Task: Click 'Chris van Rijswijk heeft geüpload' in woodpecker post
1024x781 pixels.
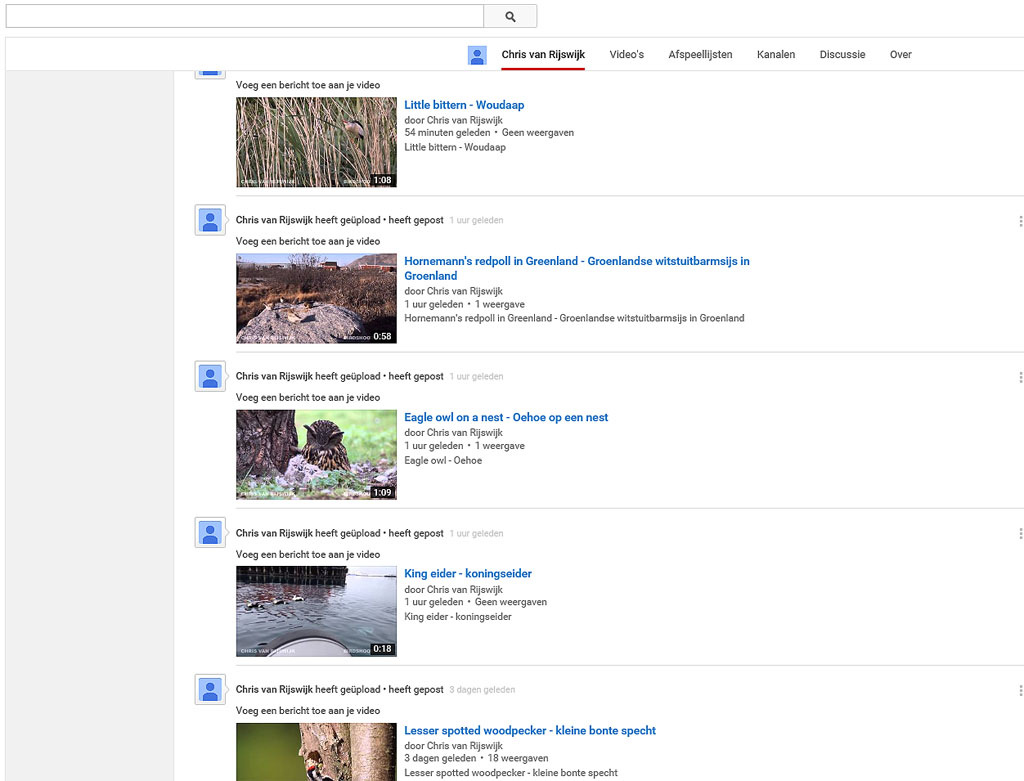Action: (x=308, y=690)
